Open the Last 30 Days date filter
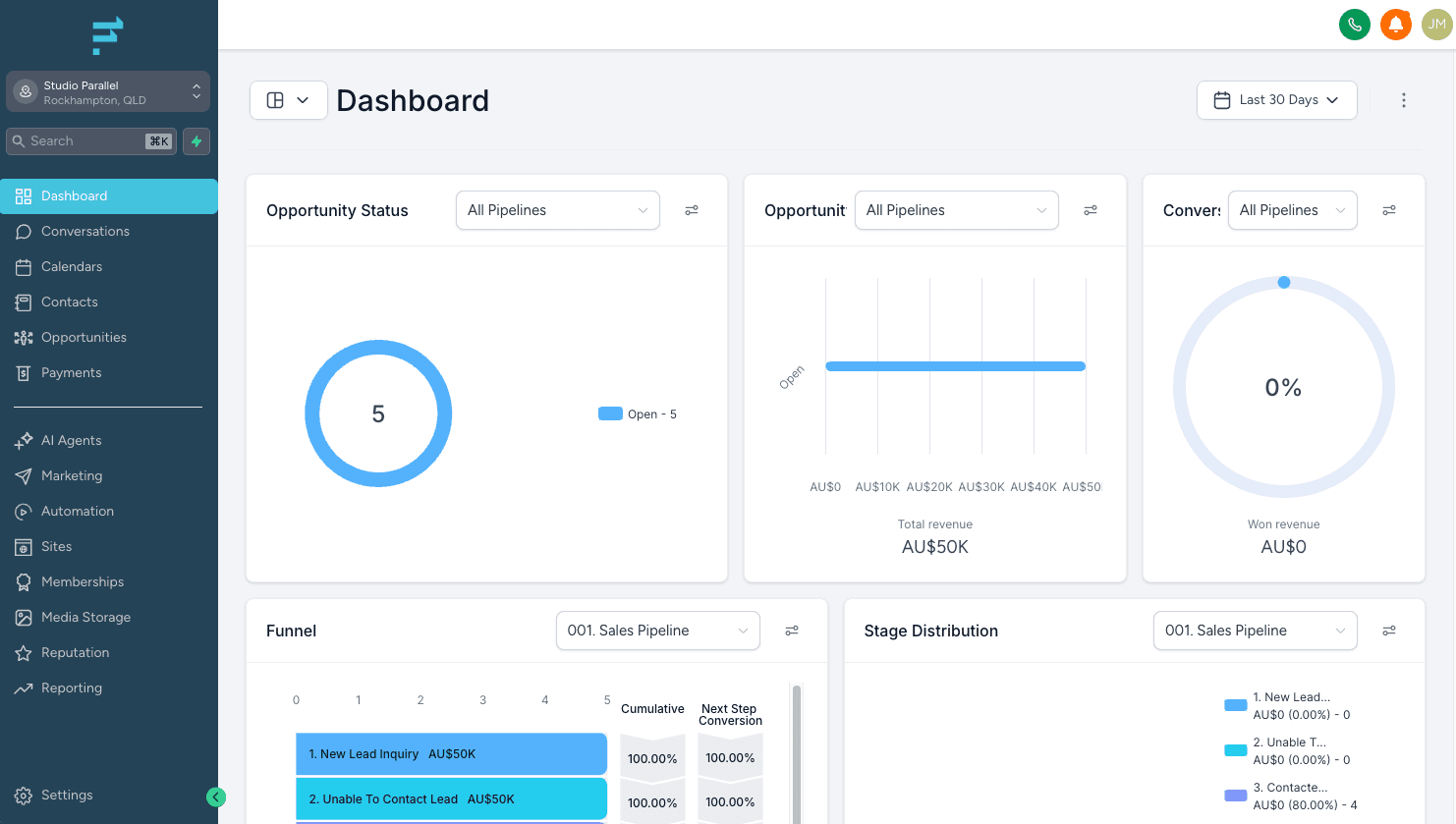The image size is (1456, 824). pyautogui.click(x=1276, y=99)
